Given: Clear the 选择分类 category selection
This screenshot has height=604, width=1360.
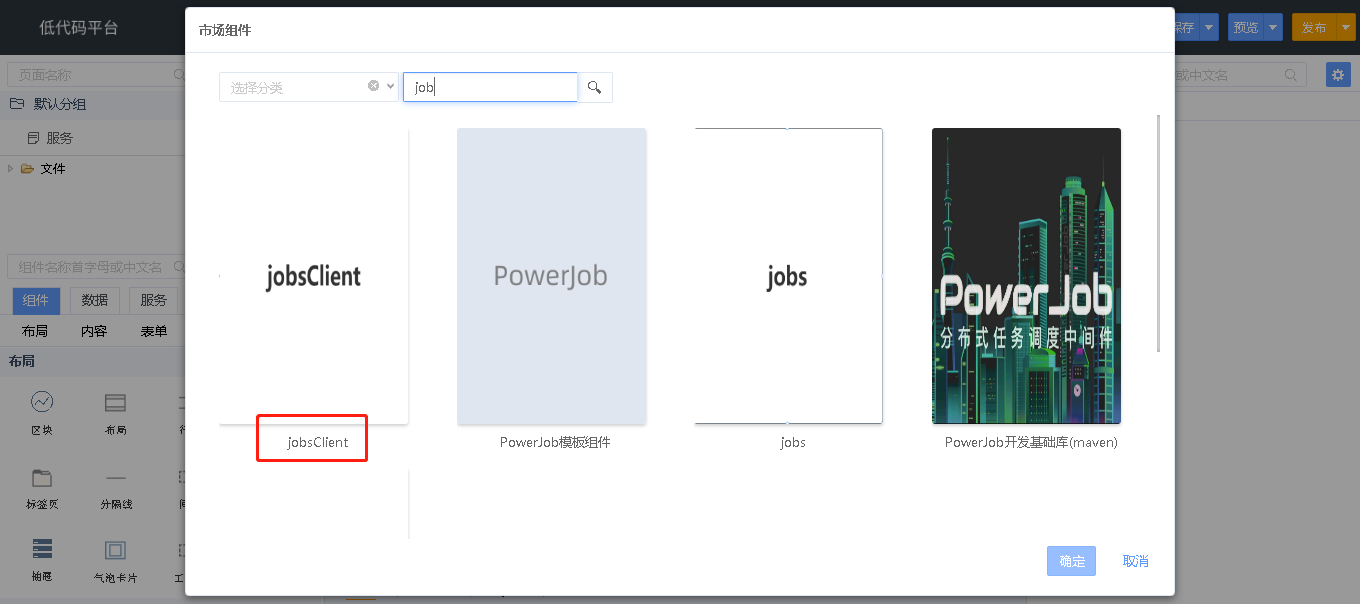Looking at the screenshot, I should pyautogui.click(x=374, y=86).
